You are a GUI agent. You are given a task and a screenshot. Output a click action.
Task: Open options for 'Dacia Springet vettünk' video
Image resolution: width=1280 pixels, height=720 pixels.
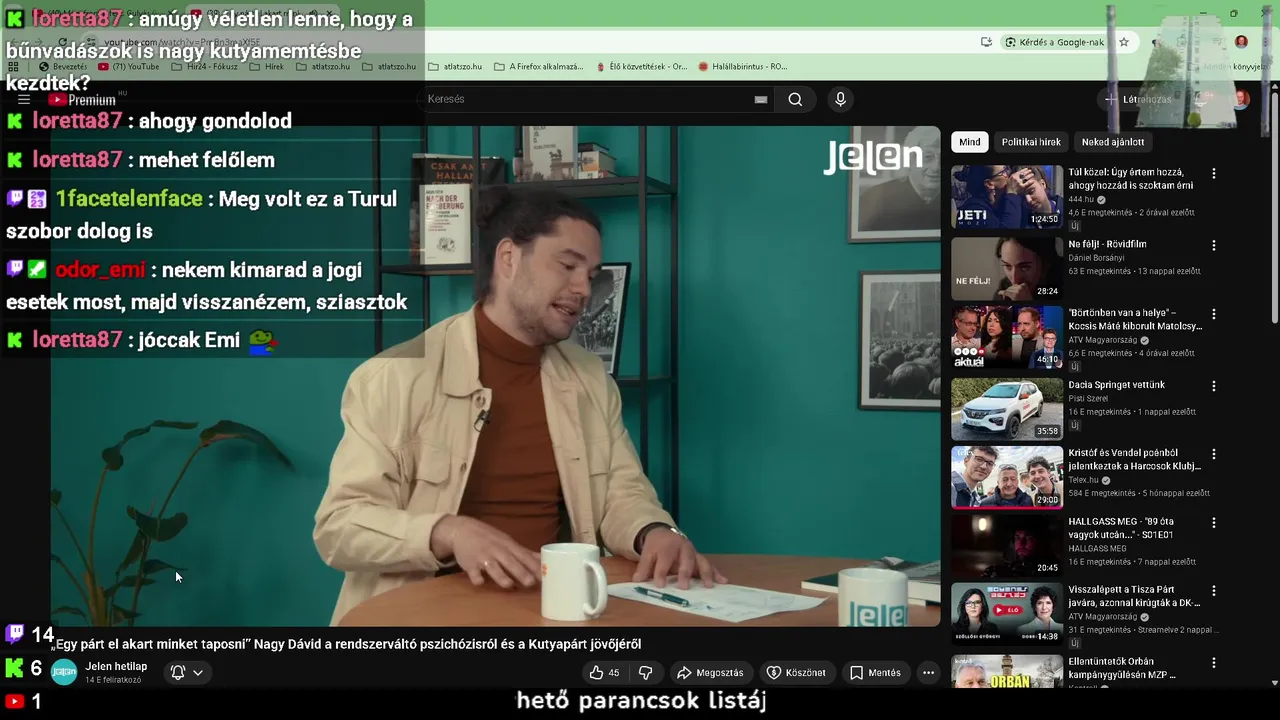[1214, 386]
